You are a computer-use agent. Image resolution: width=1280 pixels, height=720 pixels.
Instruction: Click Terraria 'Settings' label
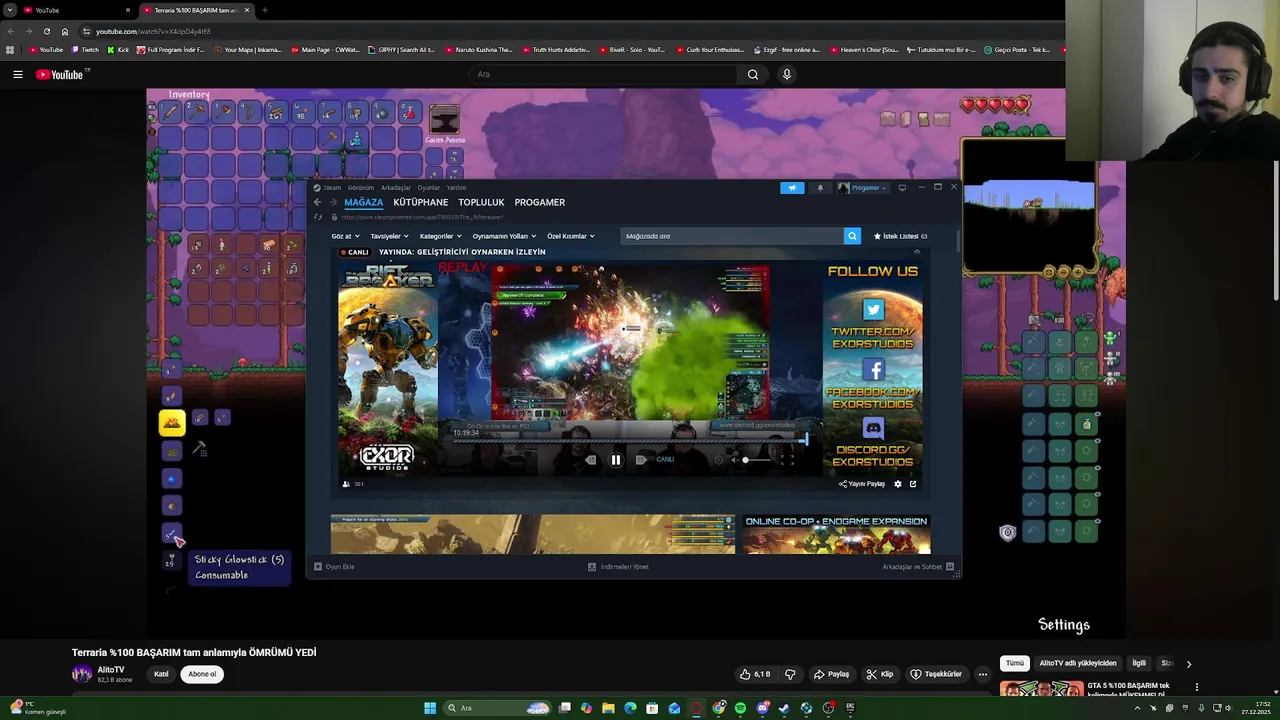coord(1064,625)
